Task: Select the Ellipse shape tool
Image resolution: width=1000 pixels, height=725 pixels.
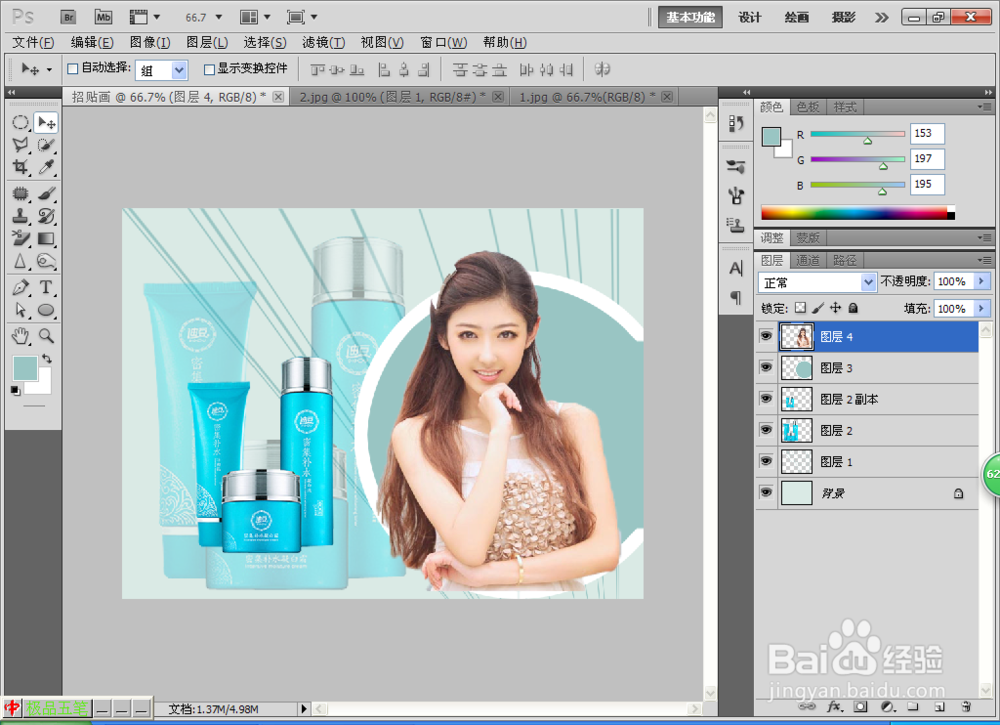Action: [46, 311]
